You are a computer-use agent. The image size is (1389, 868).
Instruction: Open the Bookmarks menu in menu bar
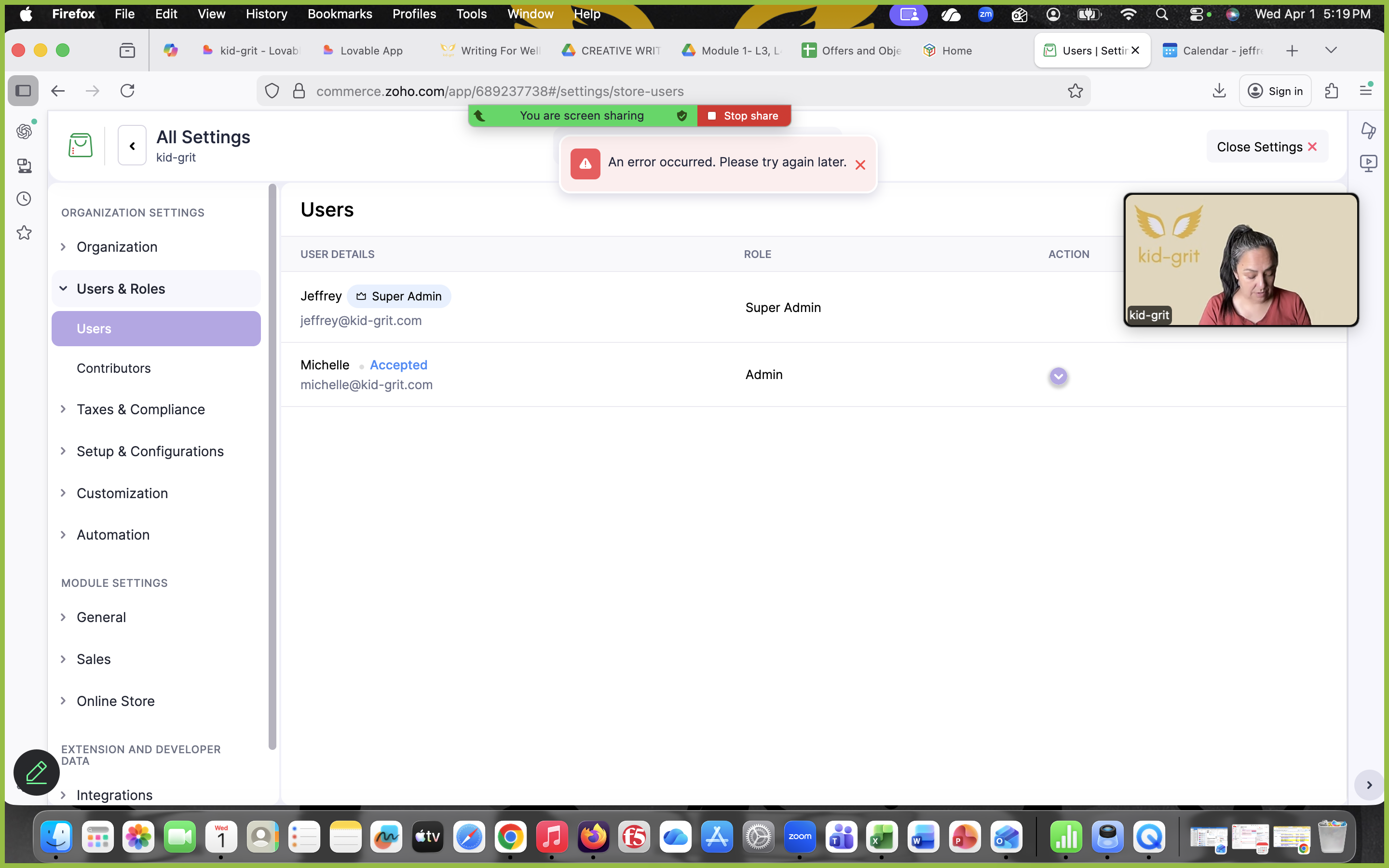(x=340, y=14)
